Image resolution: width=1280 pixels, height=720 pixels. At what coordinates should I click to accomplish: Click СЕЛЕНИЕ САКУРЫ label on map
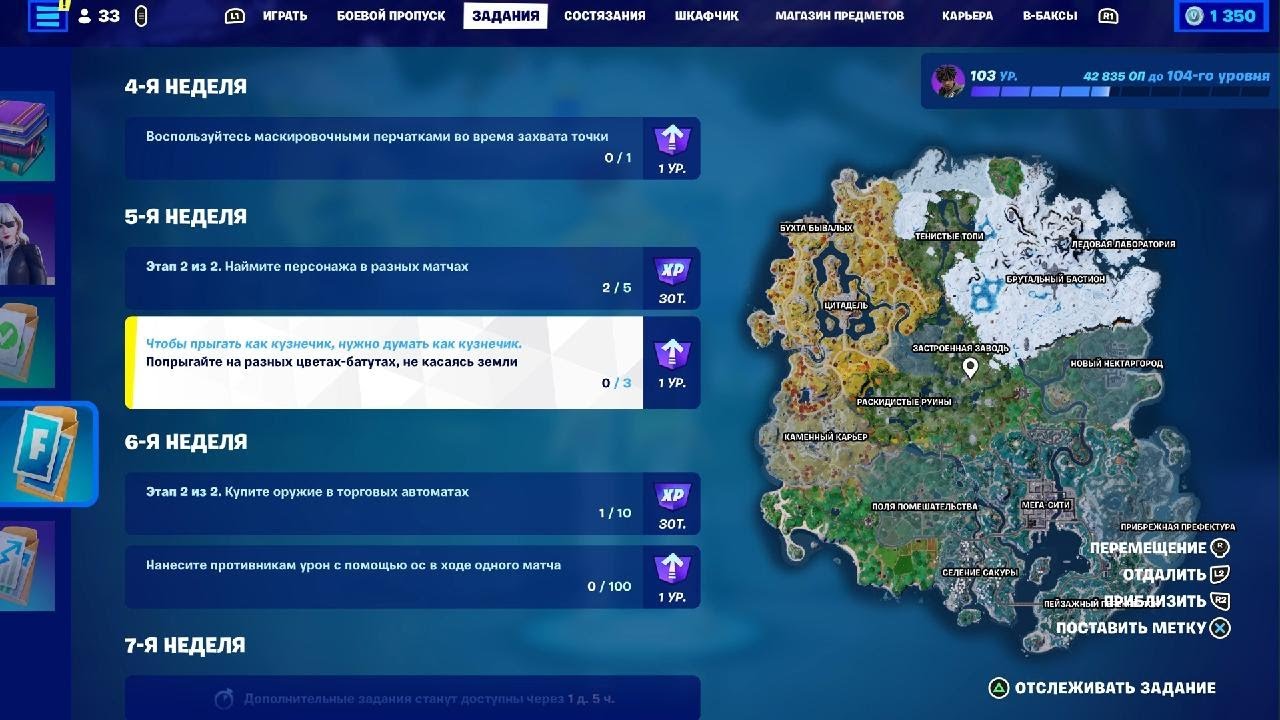(980, 573)
